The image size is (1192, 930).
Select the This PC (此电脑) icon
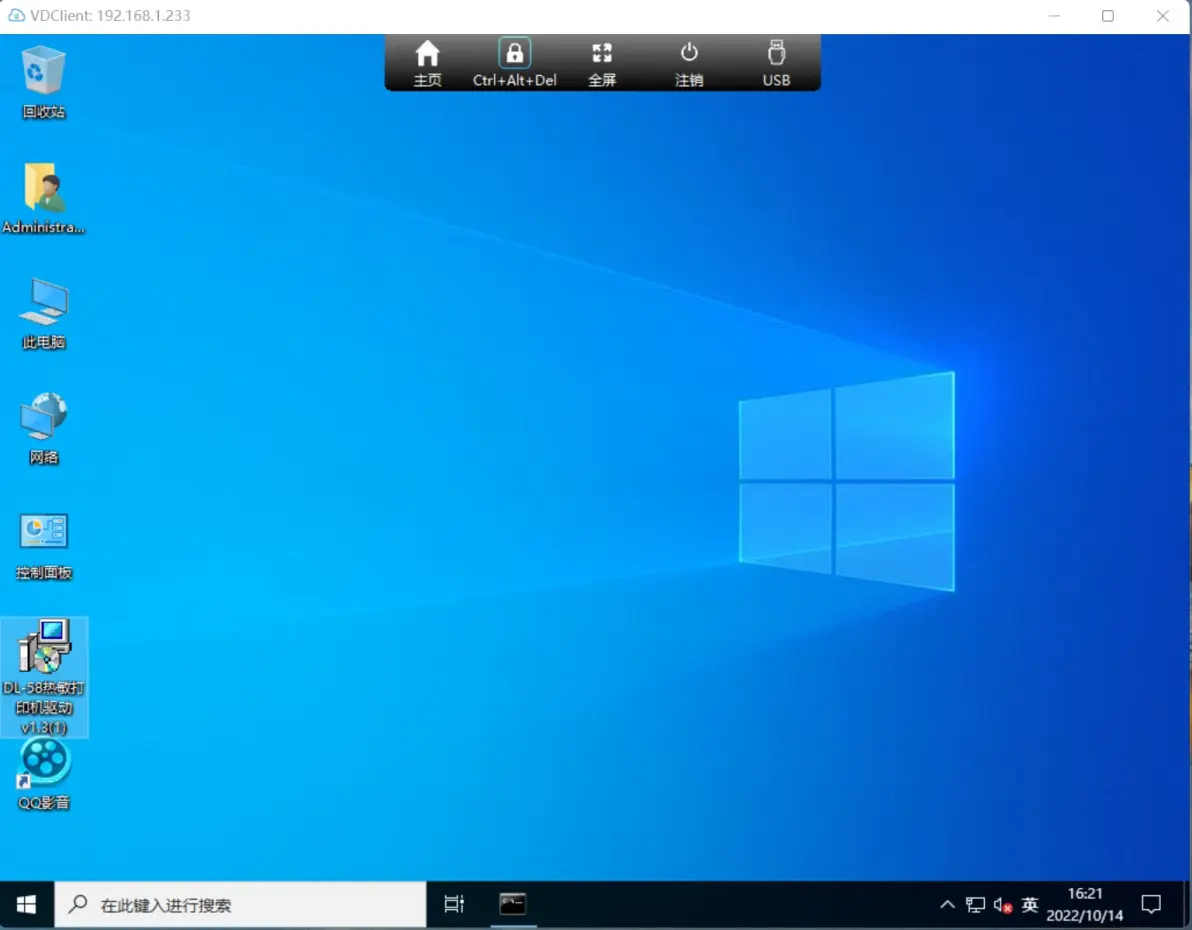(44, 312)
